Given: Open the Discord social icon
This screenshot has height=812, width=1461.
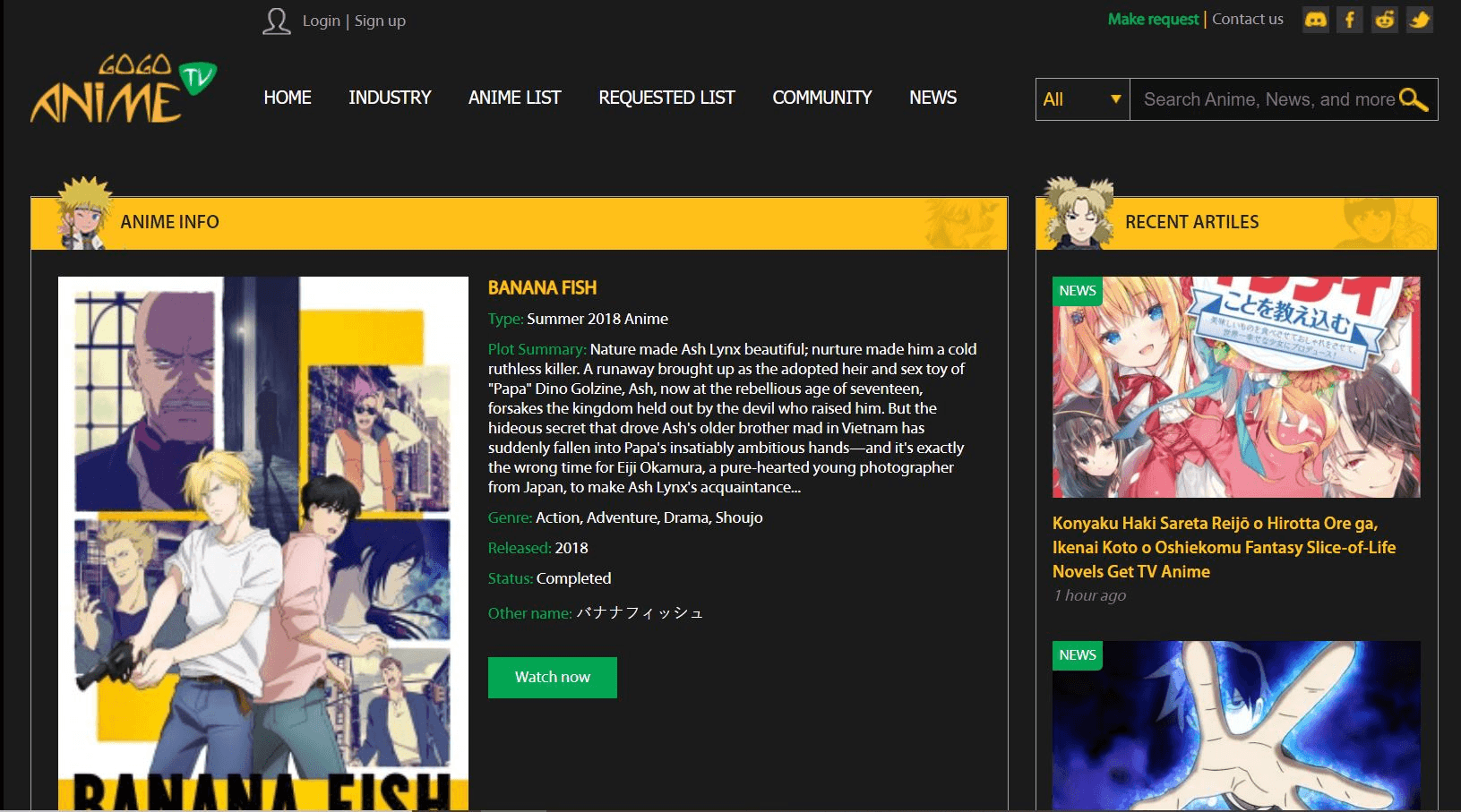Looking at the screenshot, I should click(1315, 20).
